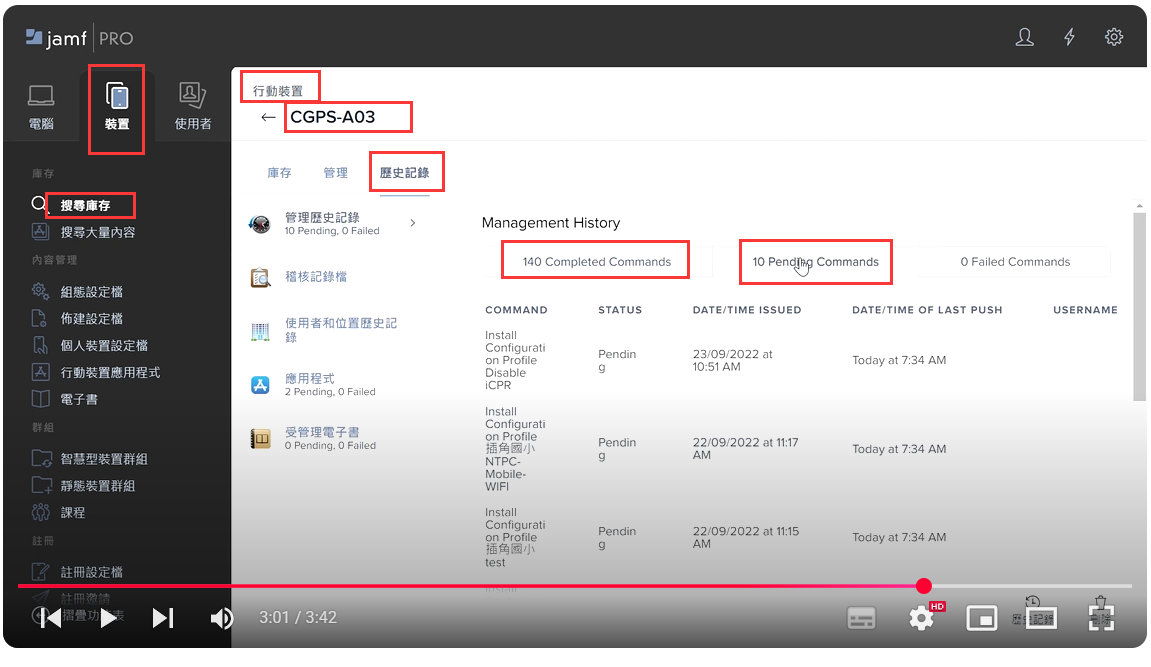Click the 23/09/2022 at 10:51 AM date cell
This screenshot has height=667, width=1151.
[732, 360]
